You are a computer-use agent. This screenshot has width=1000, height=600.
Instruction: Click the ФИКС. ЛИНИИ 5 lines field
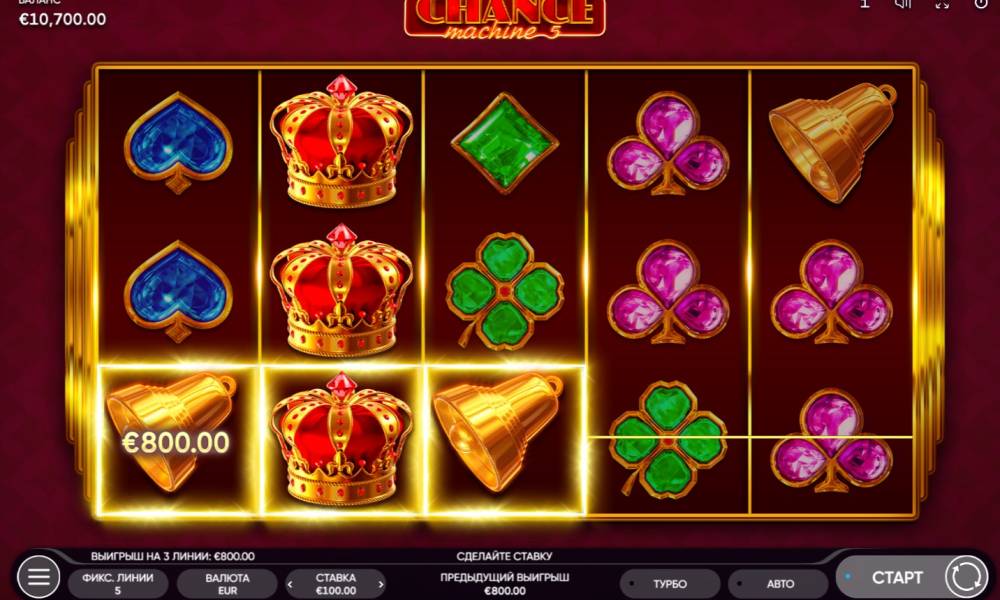click(x=117, y=583)
